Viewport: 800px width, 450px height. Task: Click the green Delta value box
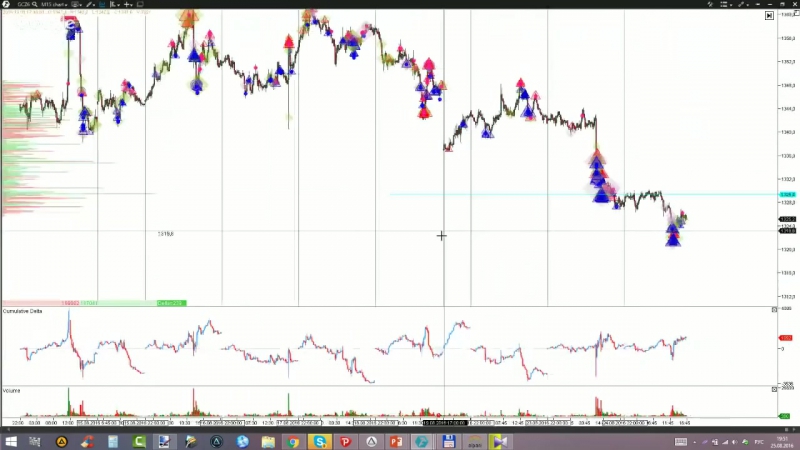click(171, 303)
